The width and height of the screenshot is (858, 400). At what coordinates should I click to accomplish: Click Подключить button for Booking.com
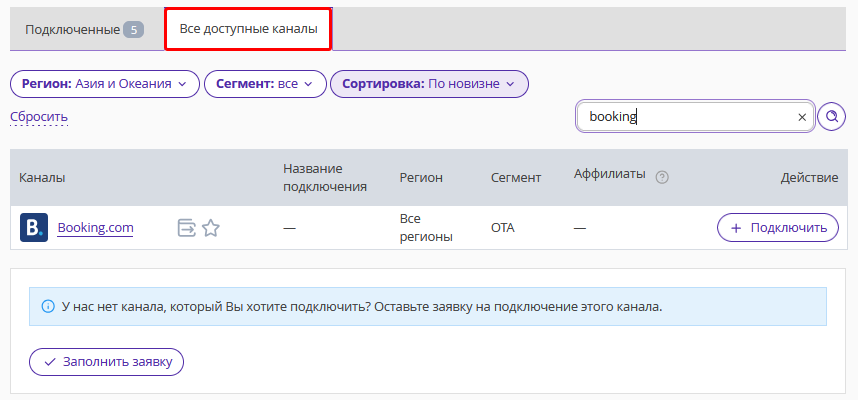coord(778,228)
